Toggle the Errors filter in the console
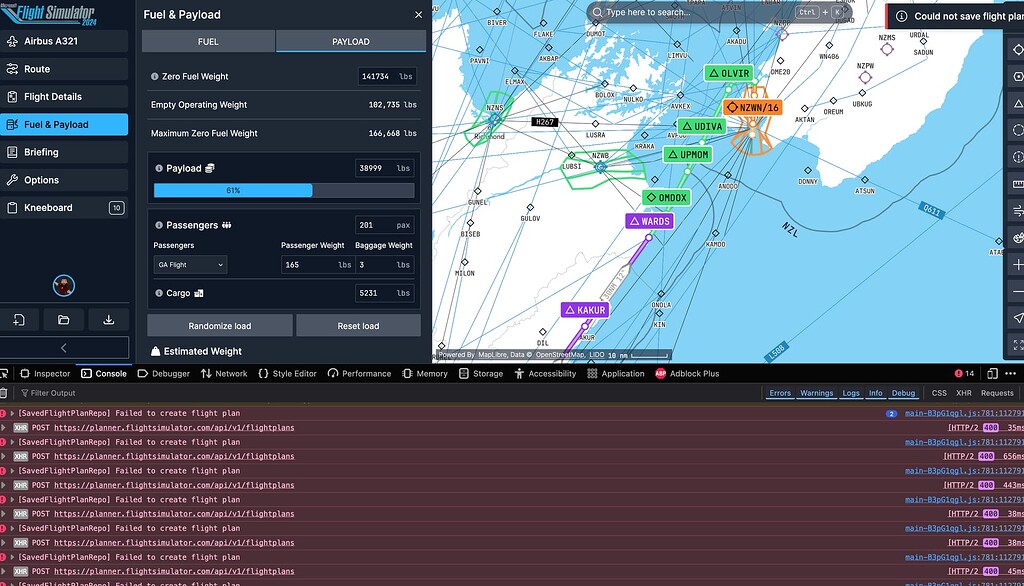The image size is (1024, 586). [x=779, y=393]
